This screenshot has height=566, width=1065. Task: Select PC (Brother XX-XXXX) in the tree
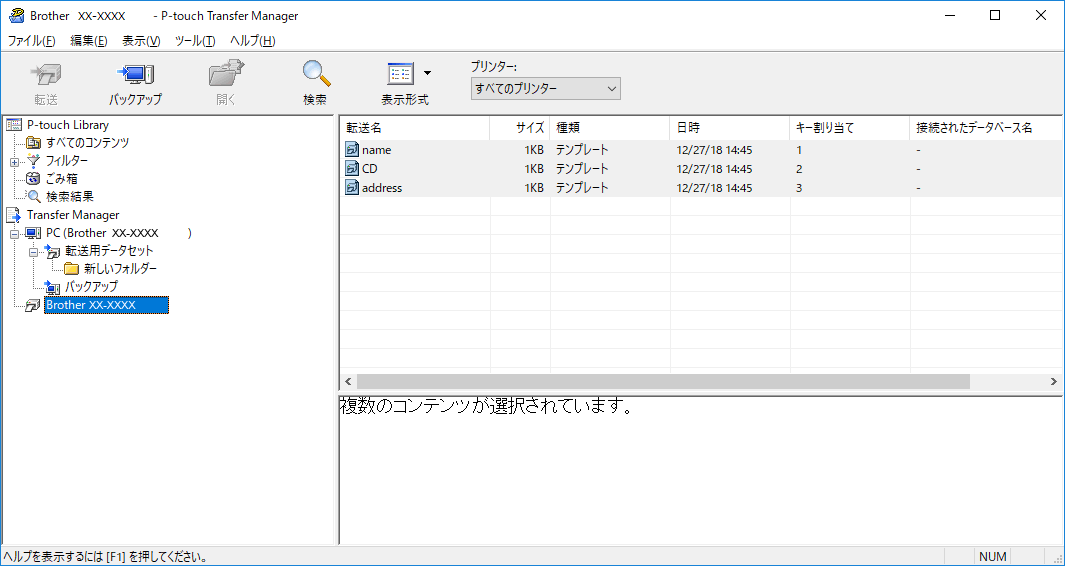[x=119, y=233]
